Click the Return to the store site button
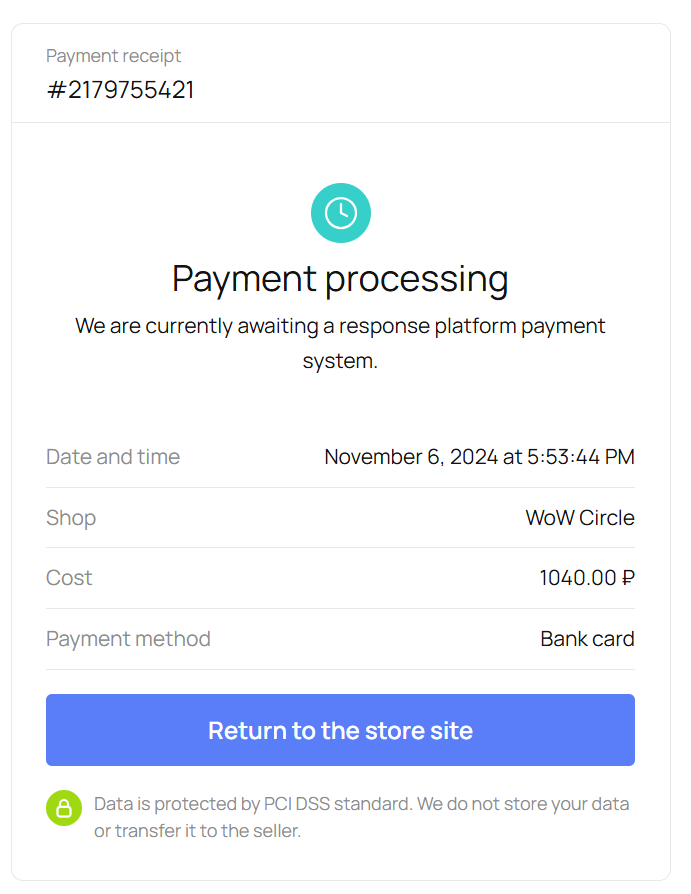 tap(340, 730)
